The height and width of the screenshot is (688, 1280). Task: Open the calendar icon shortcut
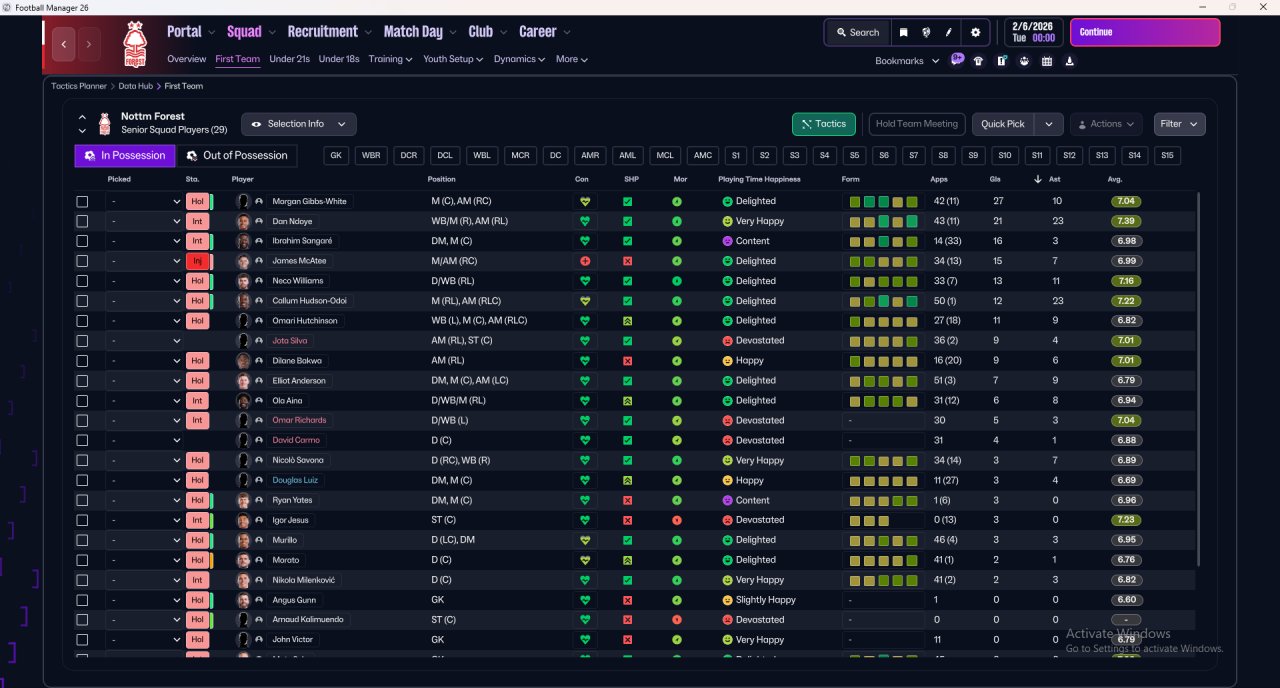click(1047, 61)
